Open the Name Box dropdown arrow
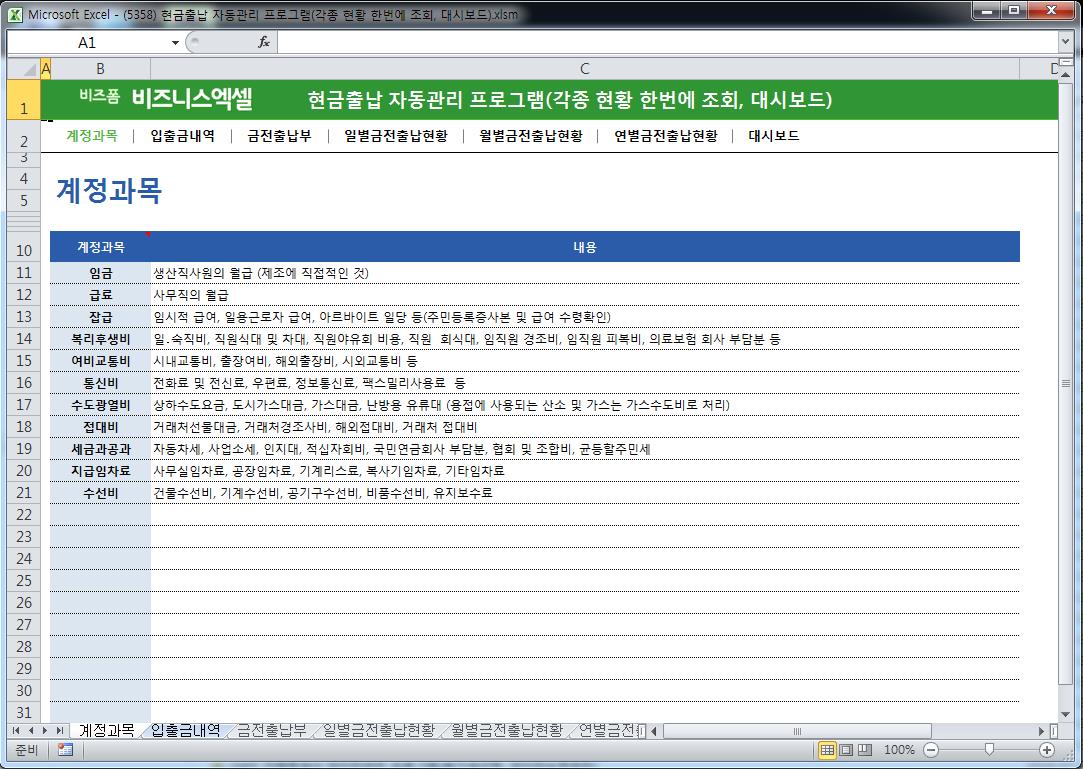The image size is (1083, 769). (x=175, y=43)
